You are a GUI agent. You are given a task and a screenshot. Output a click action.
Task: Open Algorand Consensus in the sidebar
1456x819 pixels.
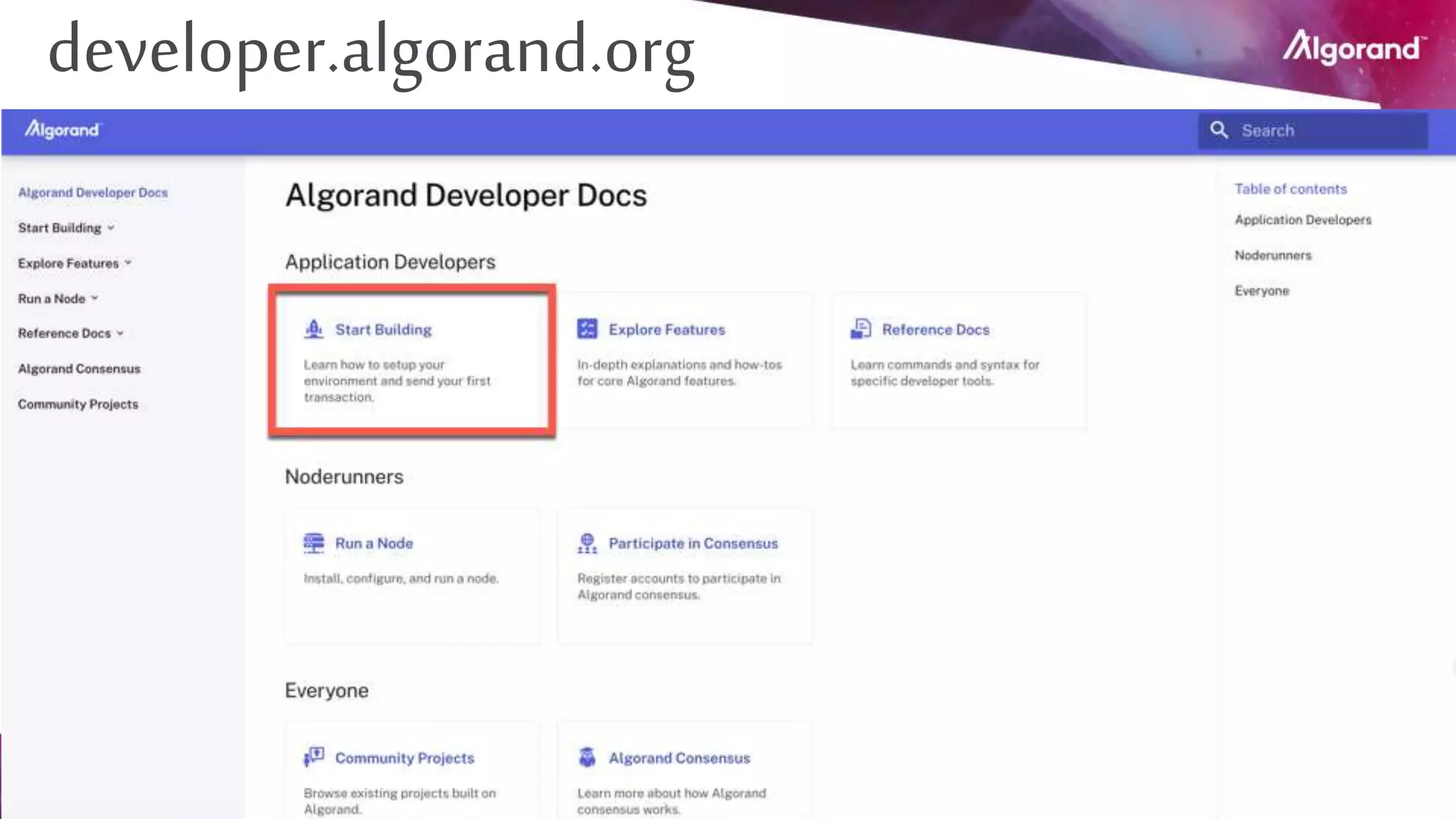click(80, 369)
